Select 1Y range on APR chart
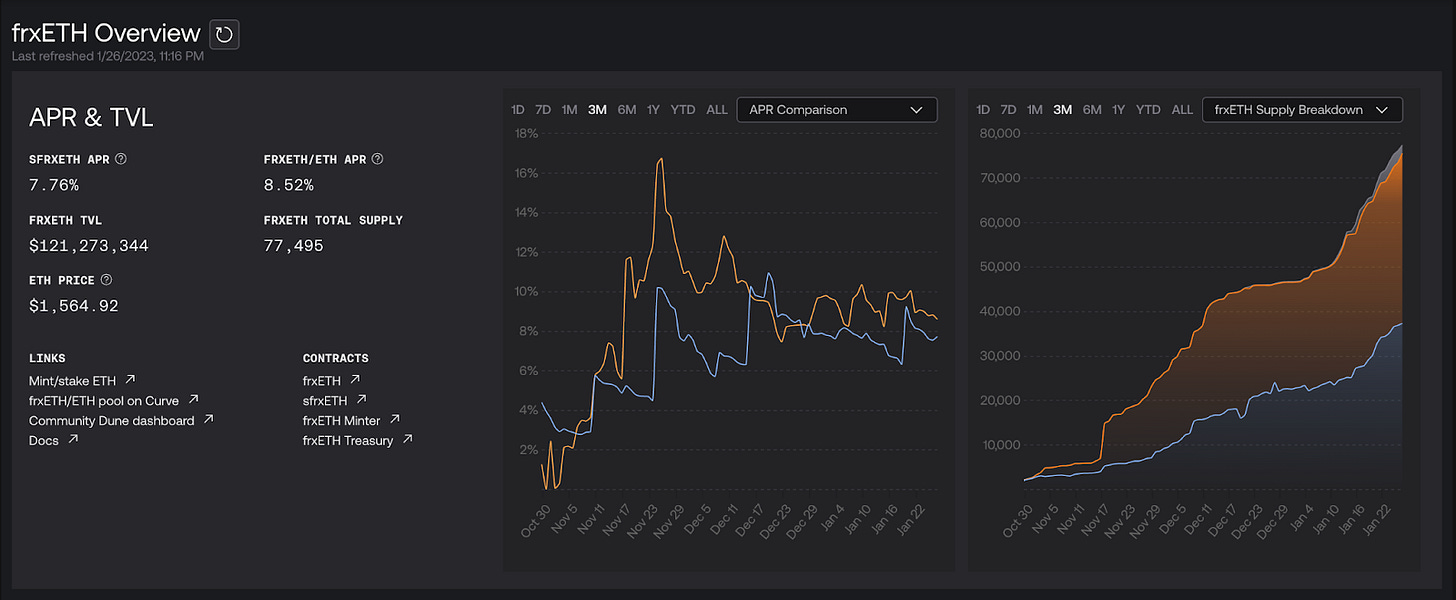This screenshot has height=600, width=1456. (x=653, y=110)
